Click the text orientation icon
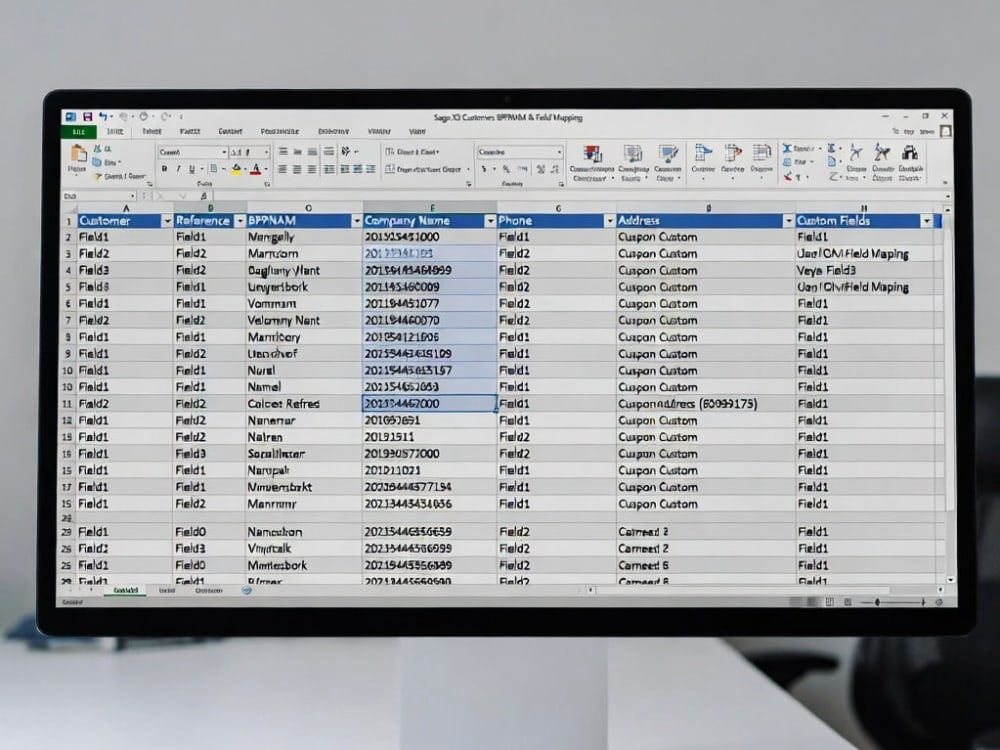The image size is (1000, 750). click(x=346, y=151)
